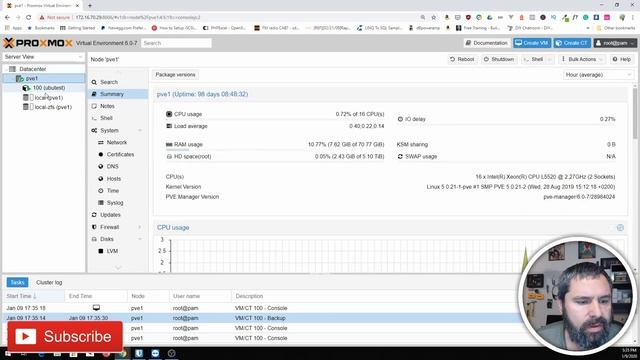This screenshot has width=640, height=360.
Task: Focus the Proxmox search field
Action: (176, 43)
